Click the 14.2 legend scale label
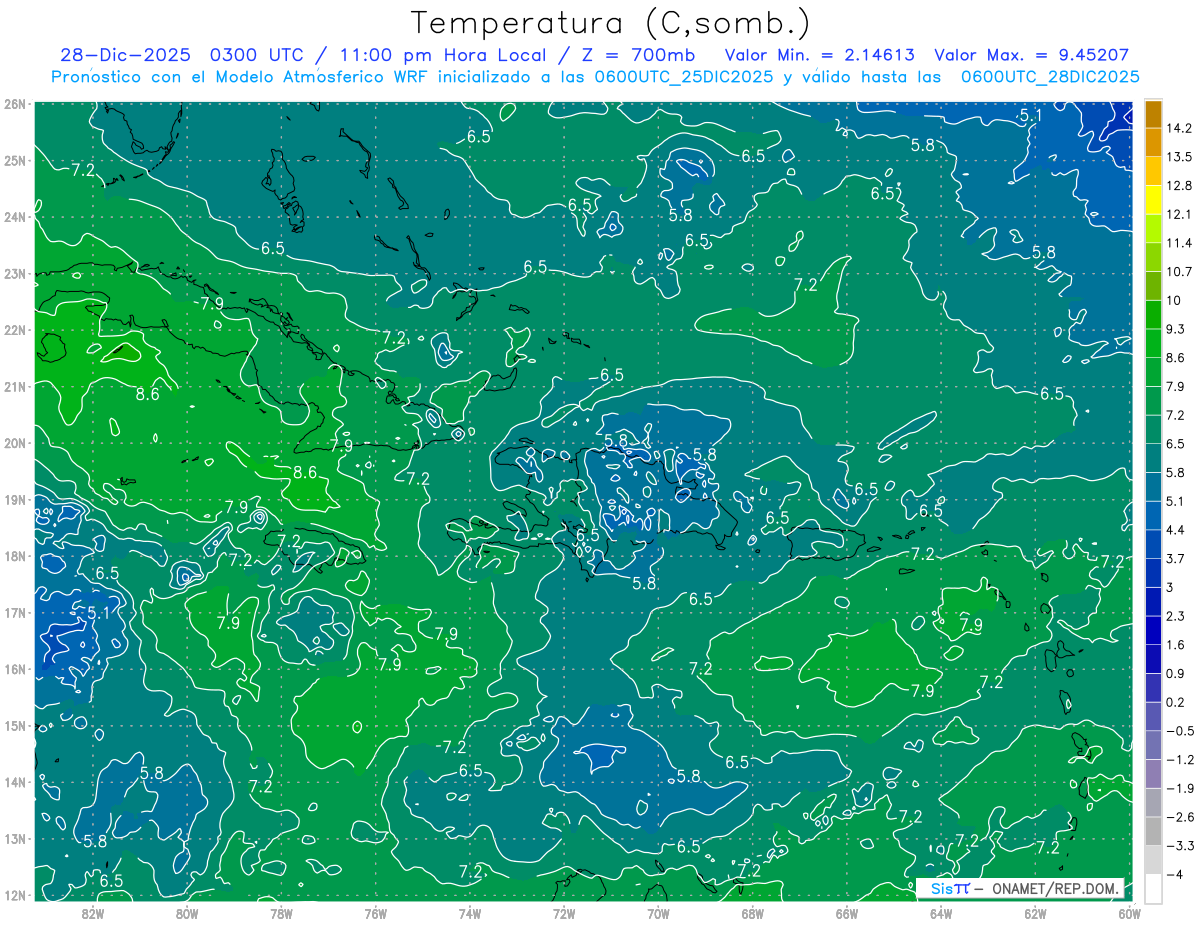The width and height of the screenshot is (1200, 927). (1178, 128)
